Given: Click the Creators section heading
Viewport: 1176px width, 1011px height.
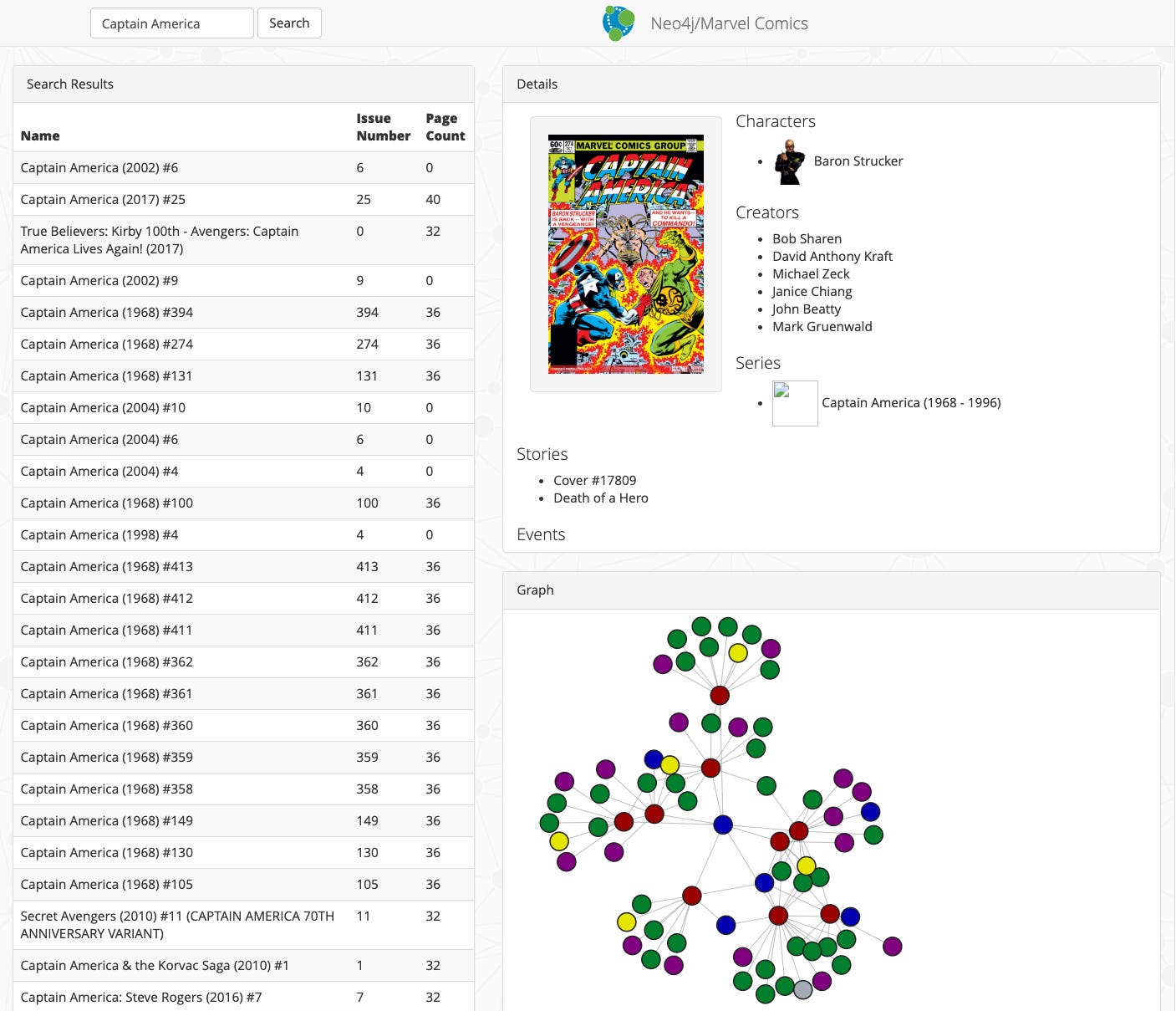Looking at the screenshot, I should pos(767,212).
